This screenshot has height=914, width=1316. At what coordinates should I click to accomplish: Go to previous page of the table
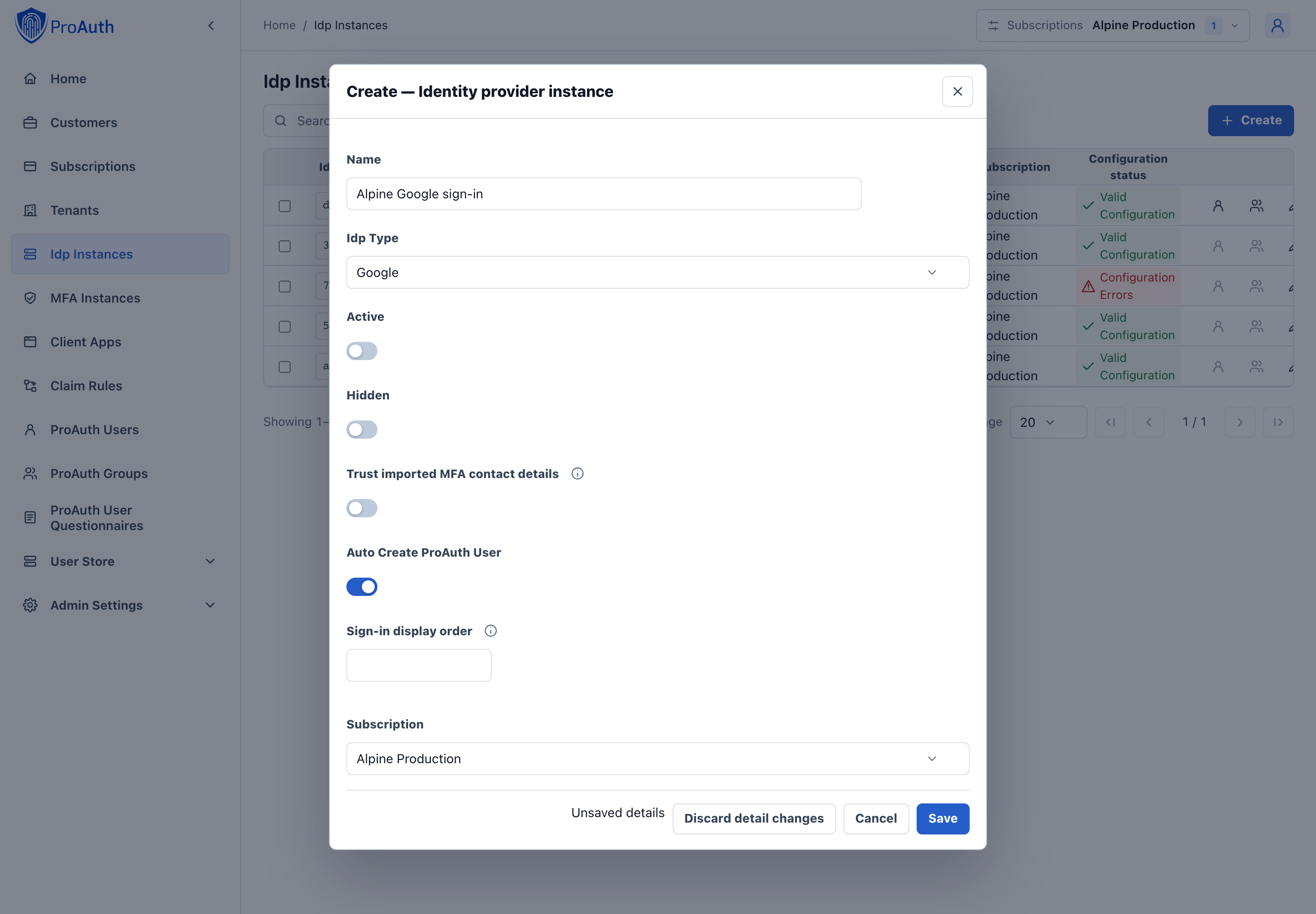tap(1148, 422)
